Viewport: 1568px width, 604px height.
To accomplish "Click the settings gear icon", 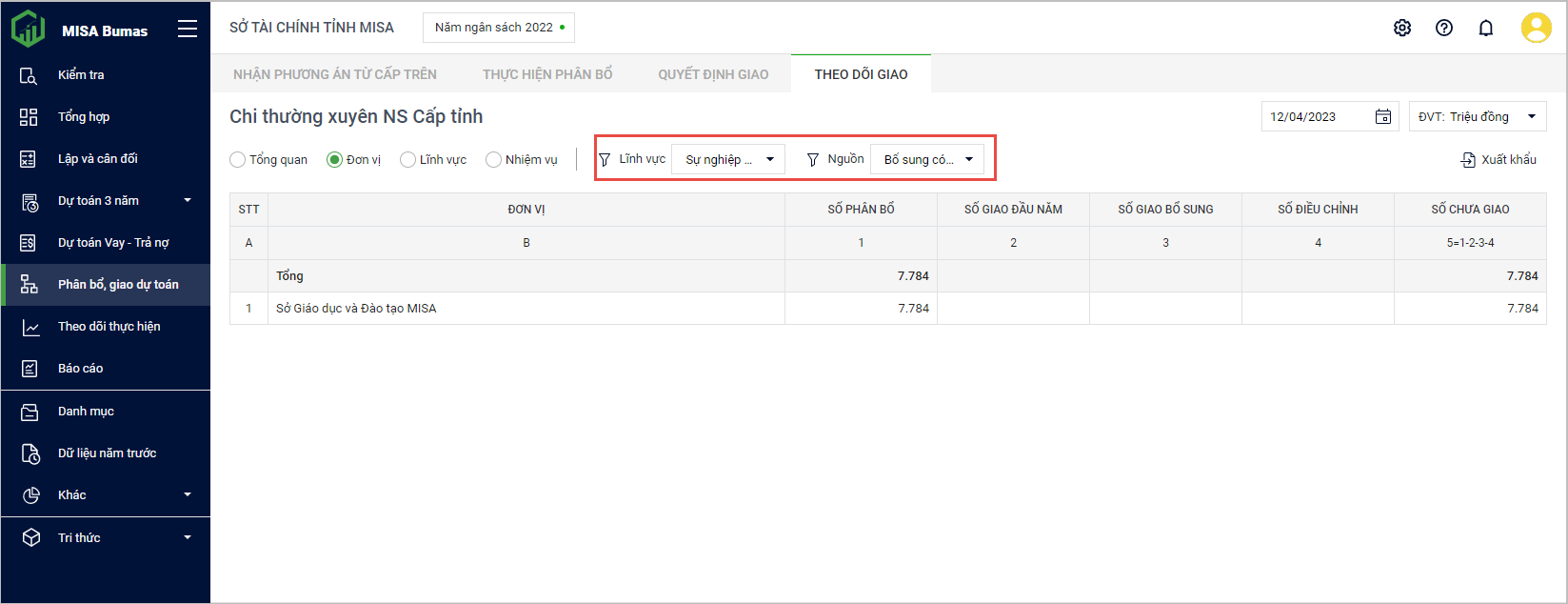I will [1401, 28].
